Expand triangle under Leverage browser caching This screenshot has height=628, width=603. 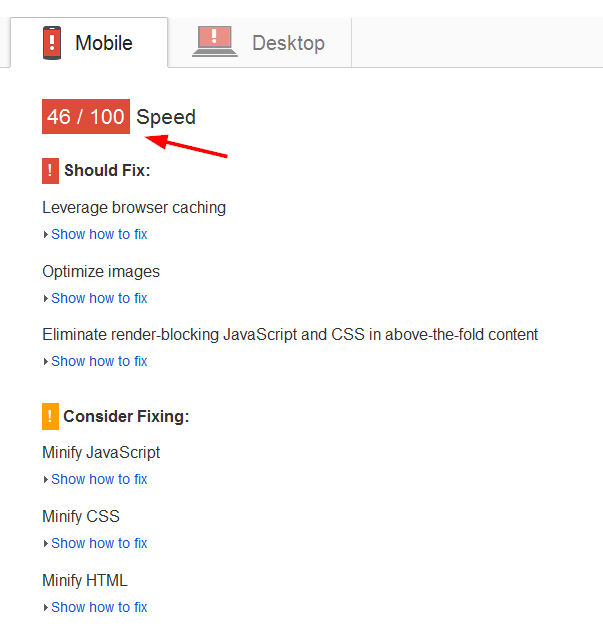point(46,235)
